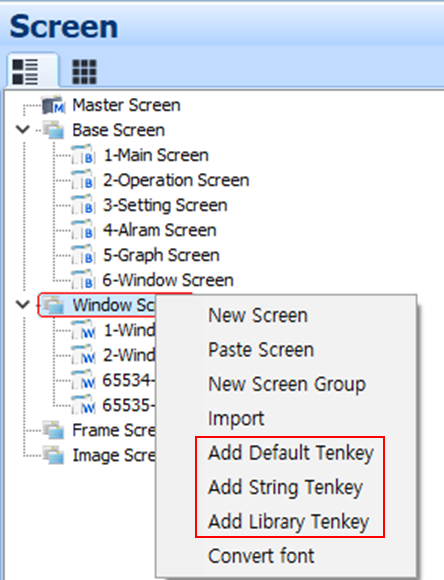Viewport: 444px width, 580px height.
Task: Select Add Default Tenkey option
Action: pyautogui.click(x=291, y=453)
